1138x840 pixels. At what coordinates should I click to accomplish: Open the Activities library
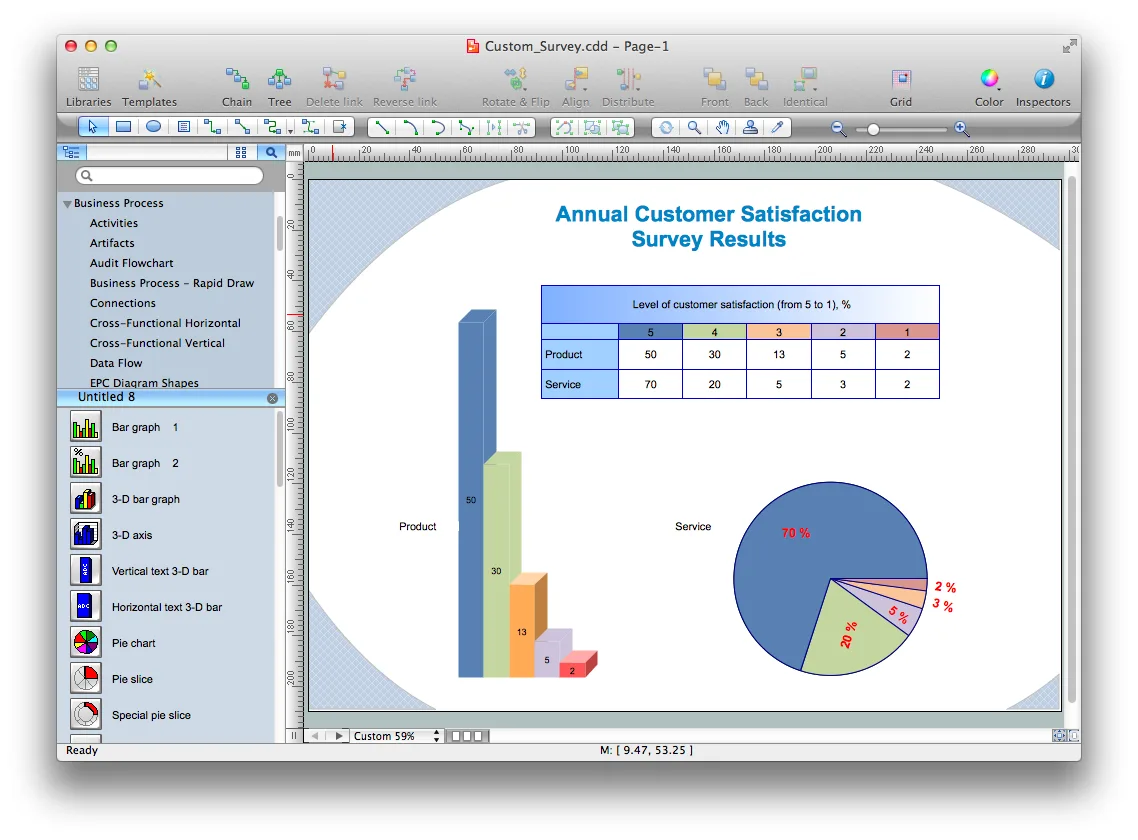tap(113, 223)
